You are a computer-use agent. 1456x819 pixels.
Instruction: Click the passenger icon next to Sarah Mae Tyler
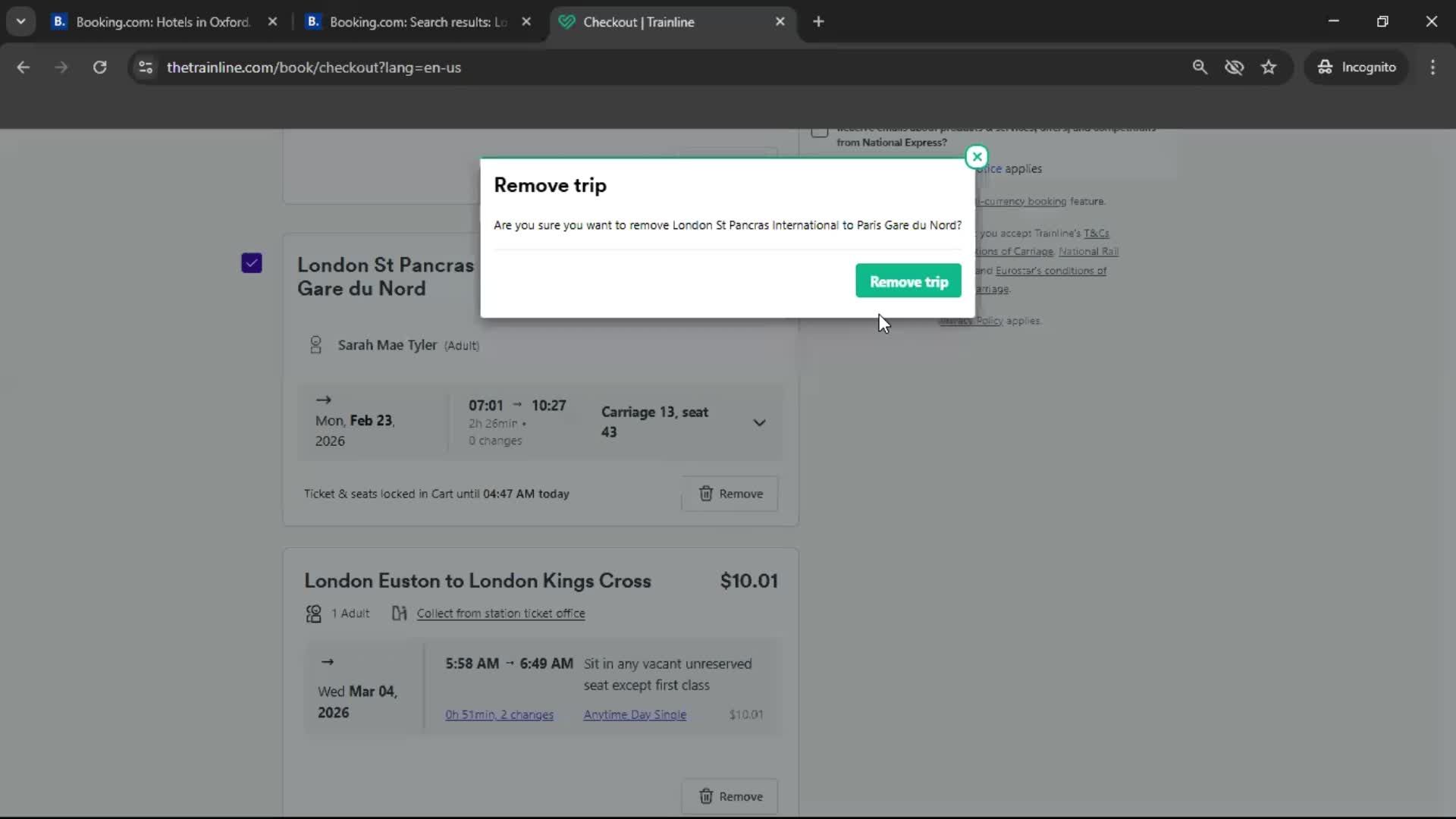click(x=316, y=345)
